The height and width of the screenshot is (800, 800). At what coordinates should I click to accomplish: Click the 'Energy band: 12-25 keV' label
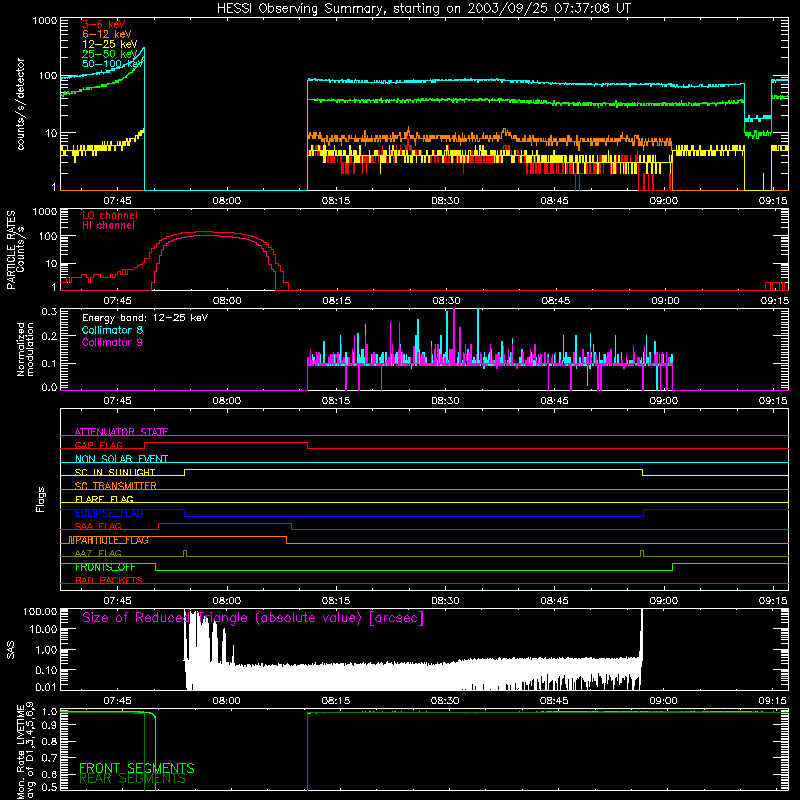click(145, 318)
